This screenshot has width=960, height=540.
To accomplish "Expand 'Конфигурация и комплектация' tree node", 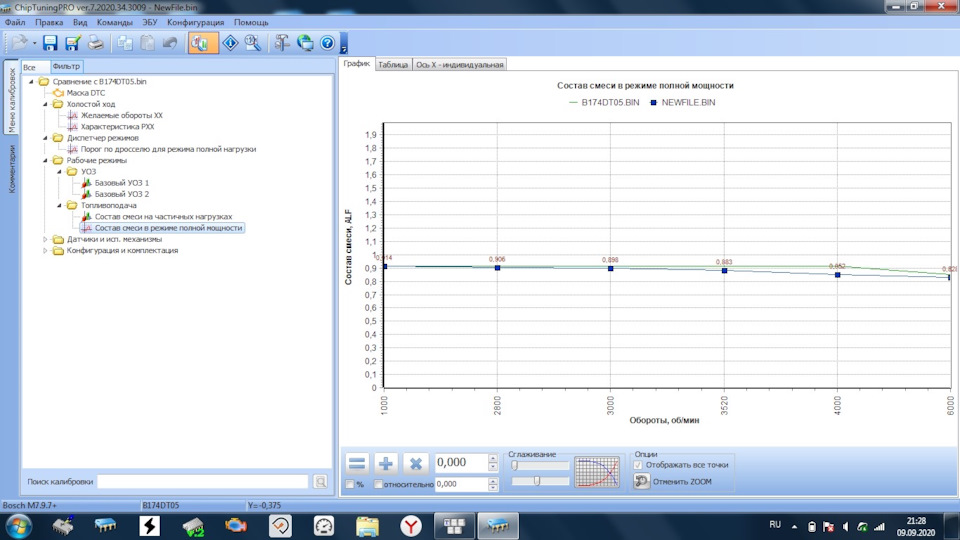I will 45,250.
